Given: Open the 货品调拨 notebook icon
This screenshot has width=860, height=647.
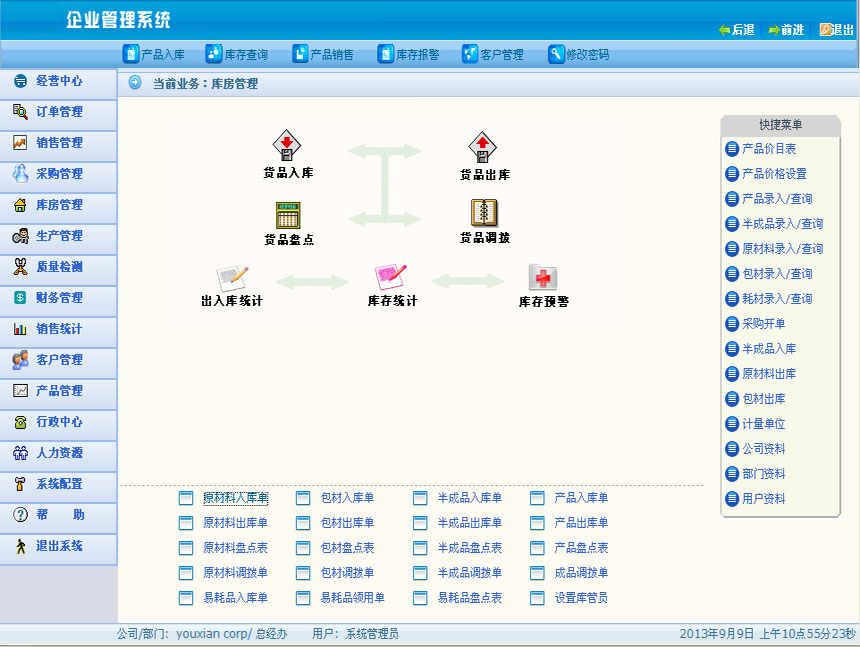Looking at the screenshot, I should click(484, 213).
